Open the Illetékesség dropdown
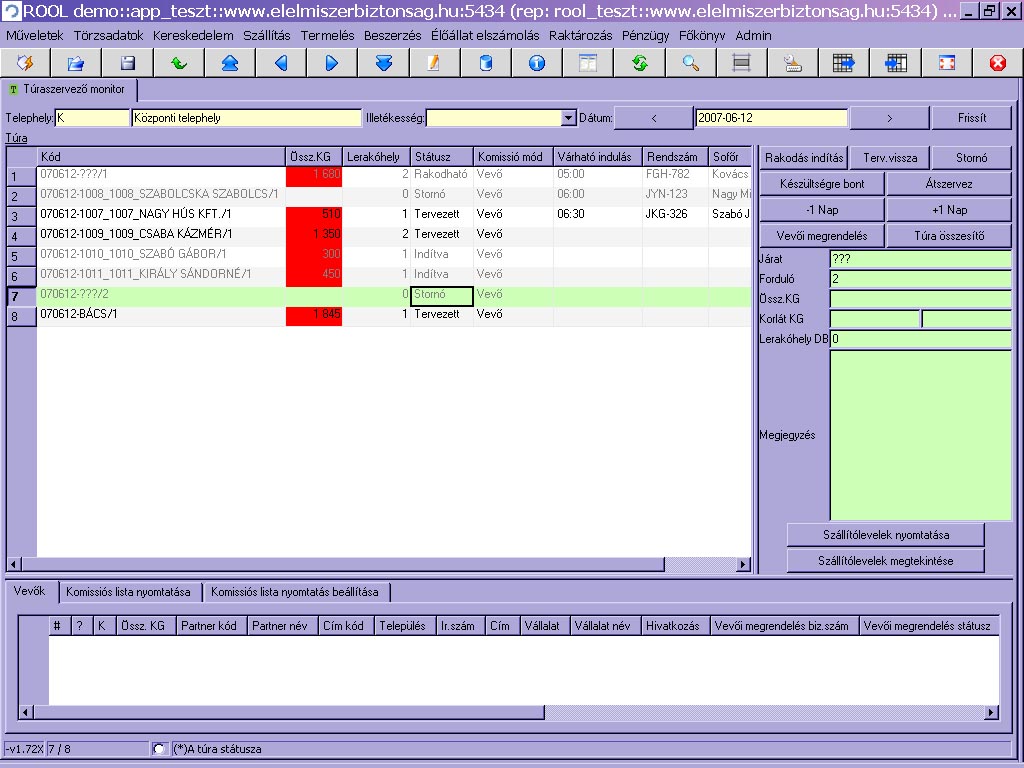The height and width of the screenshot is (768, 1024). pyautogui.click(x=569, y=118)
